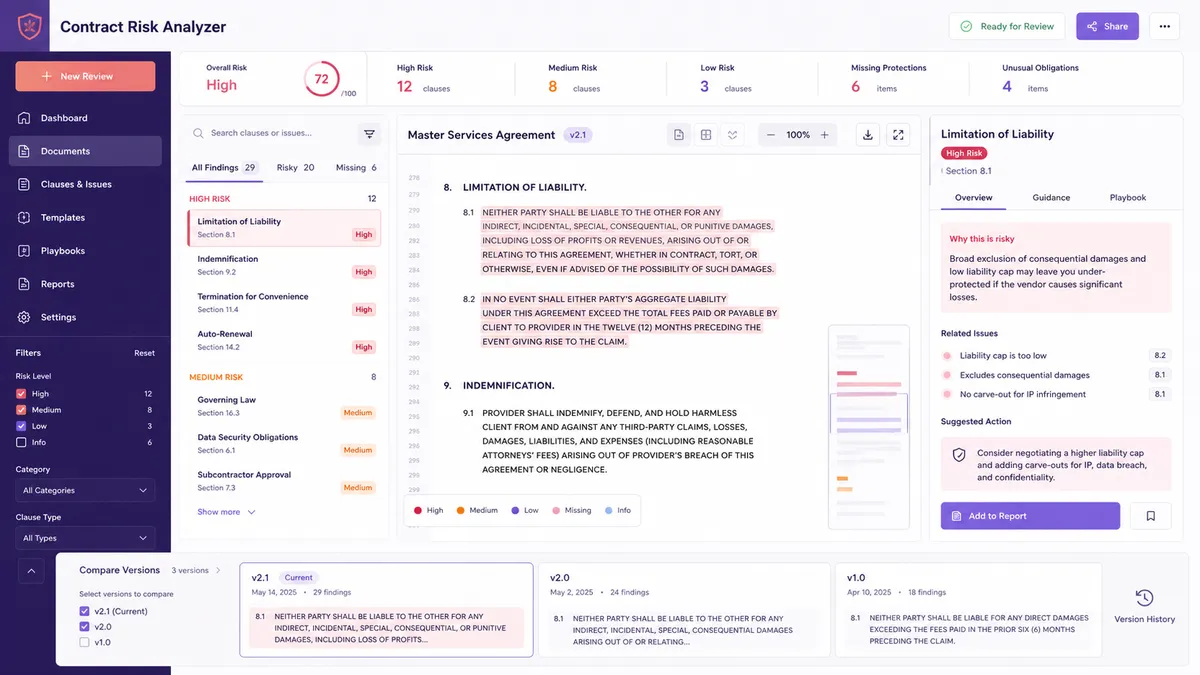The height and width of the screenshot is (675, 1200).
Task: Click the Share button
Action: coord(1107,26)
